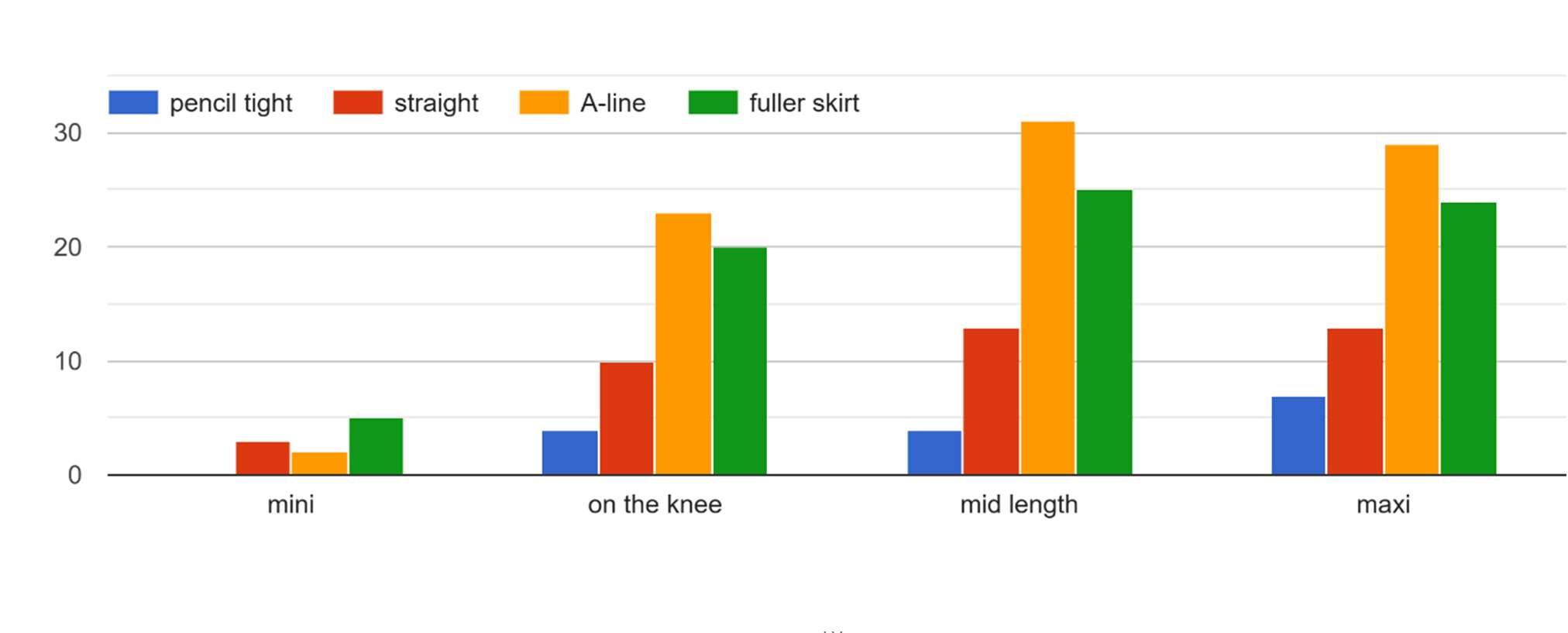Click the orange A-line bar for maxi

pyautogui.click(x=1412, y=310)
